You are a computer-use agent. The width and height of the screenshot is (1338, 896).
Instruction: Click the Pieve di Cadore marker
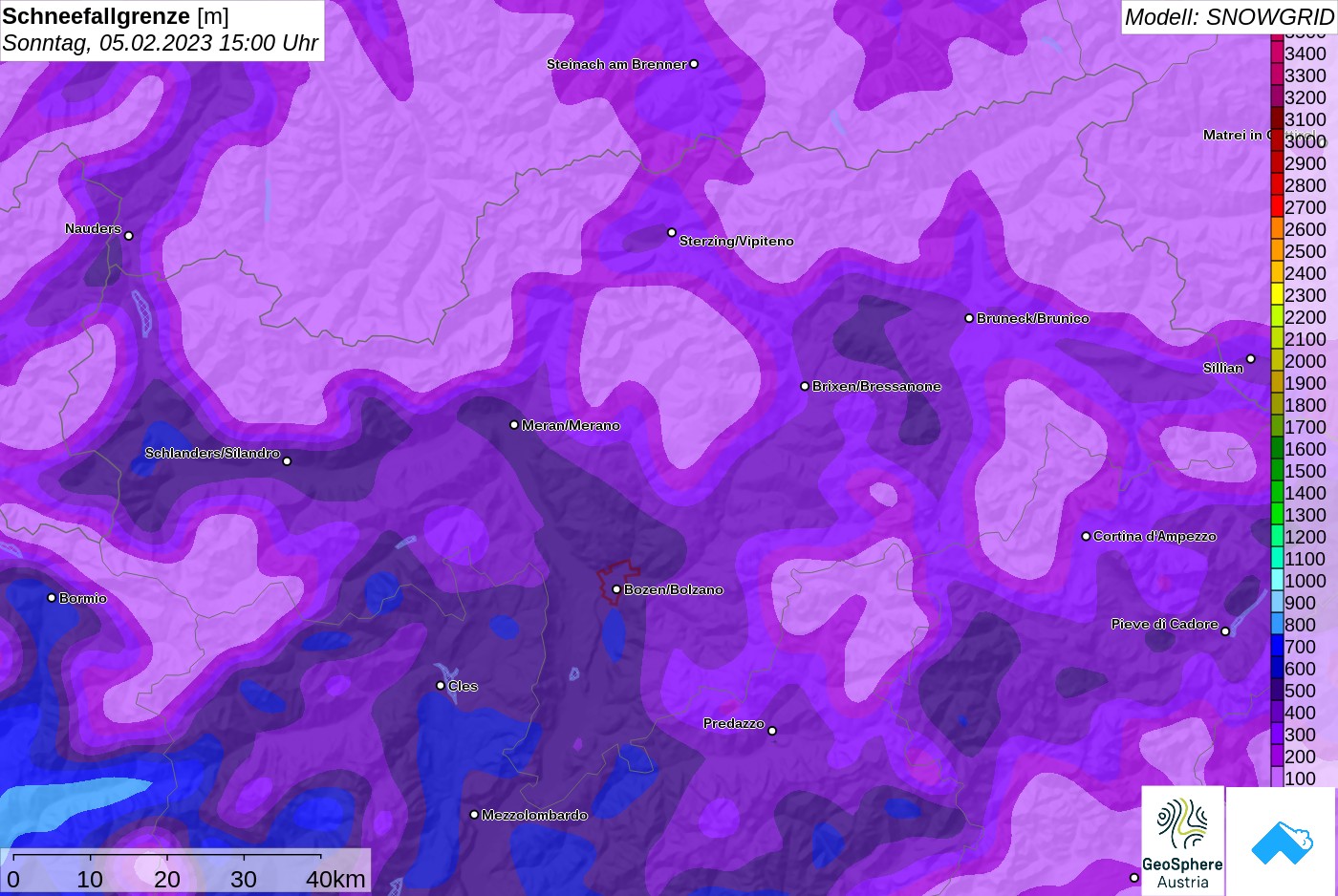point(1225,631)
